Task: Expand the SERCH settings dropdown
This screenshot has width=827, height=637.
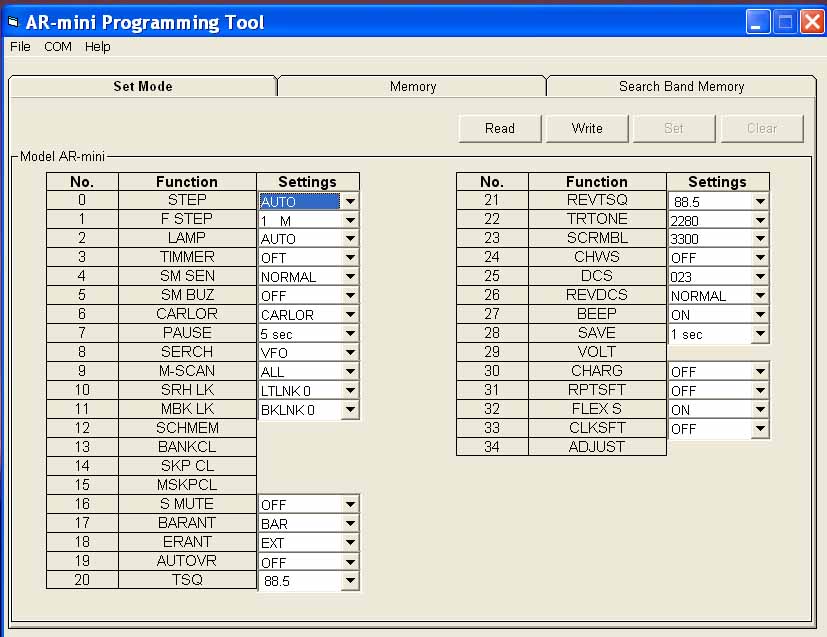Action: click(350, 353)
